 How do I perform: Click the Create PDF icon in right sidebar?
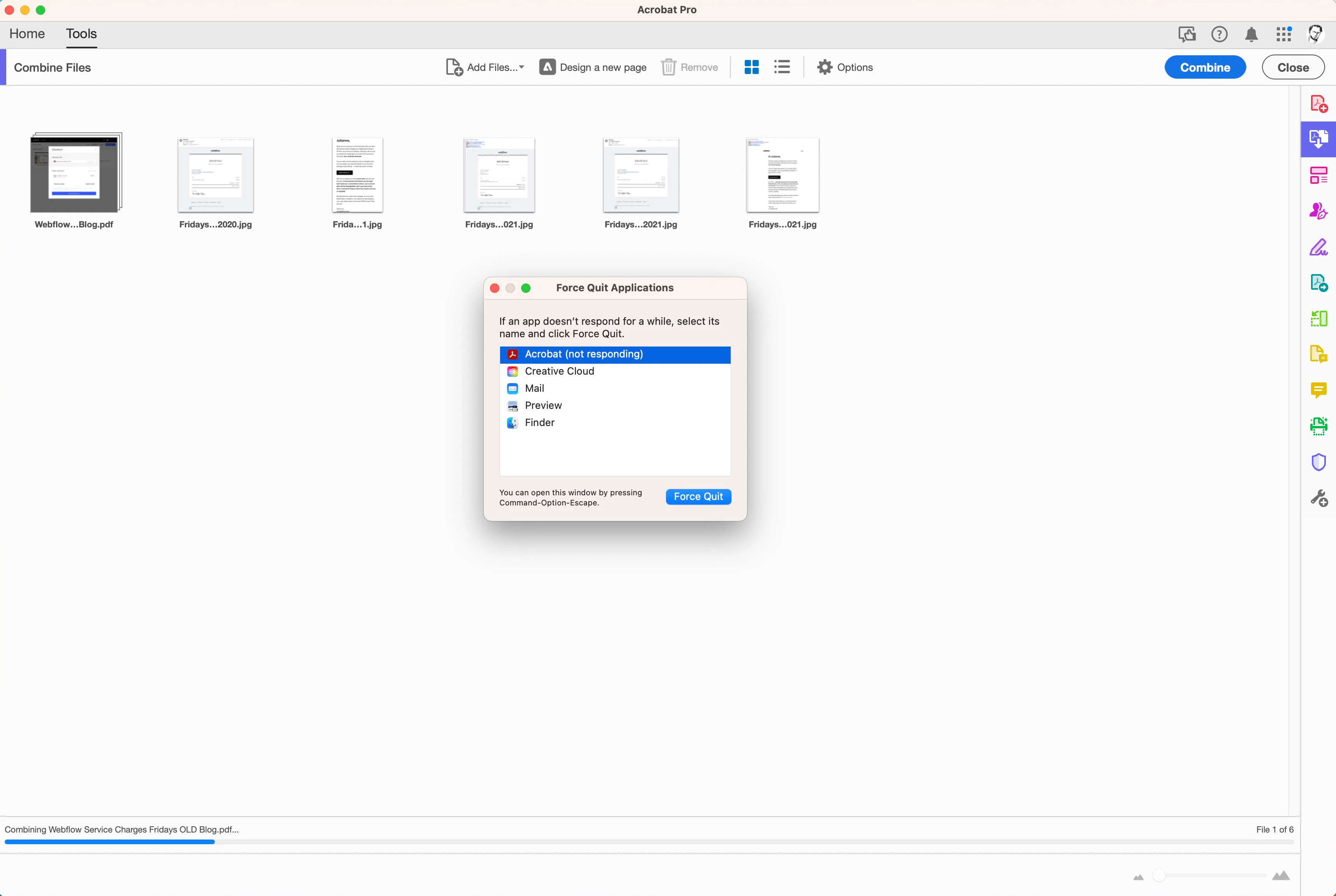click(x=1318, y=104)
